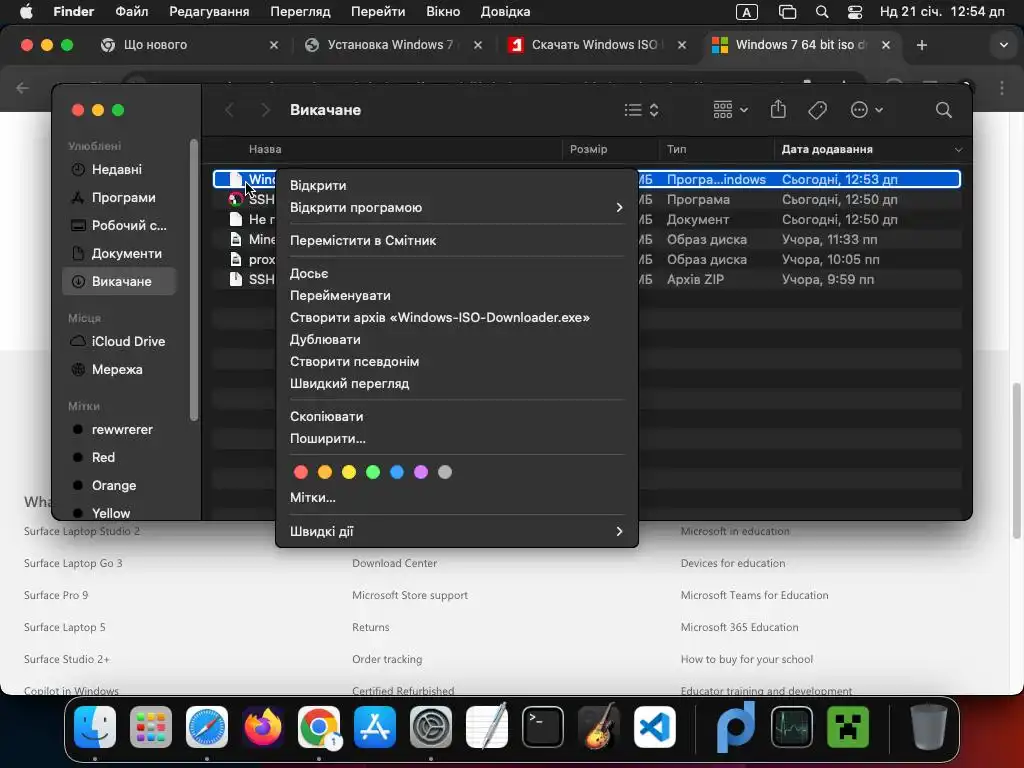Image resolution: width=1024 pixels, height=768 pixels.
Task: Launch Visual Studio Code from the Dock
Action: pyautogui.click(x=655, y=727)
